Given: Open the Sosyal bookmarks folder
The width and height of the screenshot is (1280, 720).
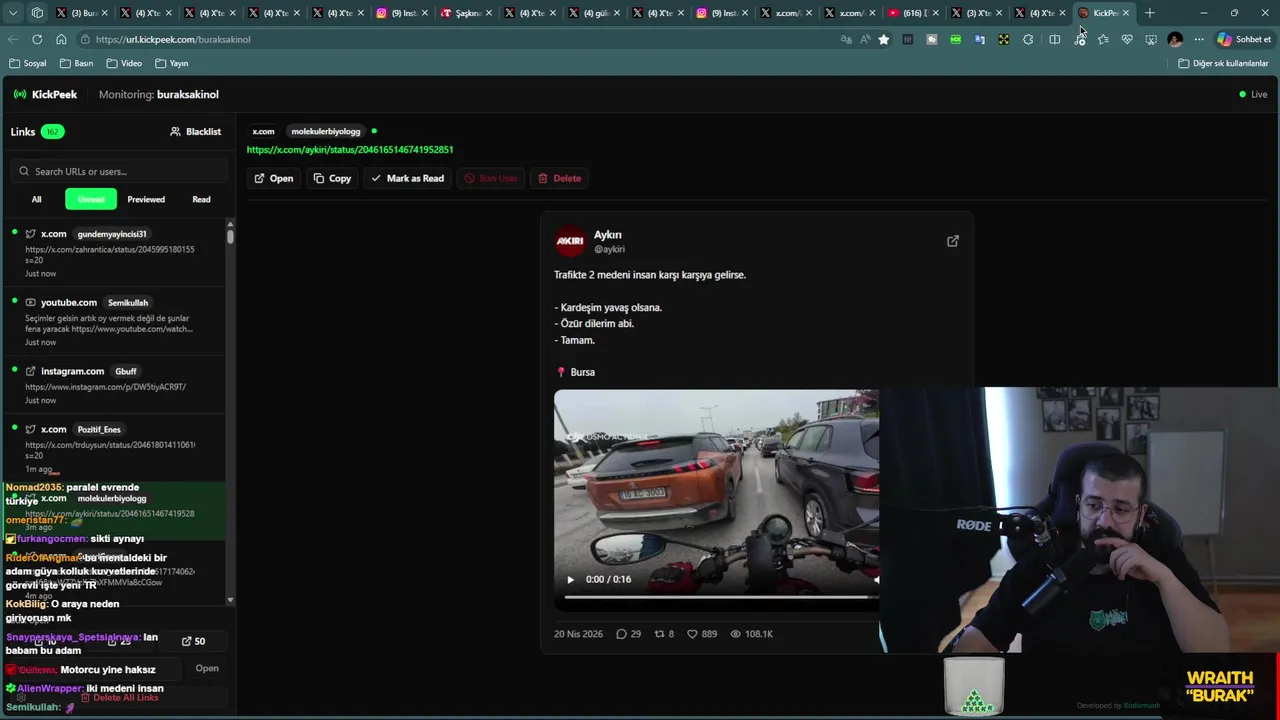Looking at the screenshot, I should pyautogui.click(x=28, y=63).
